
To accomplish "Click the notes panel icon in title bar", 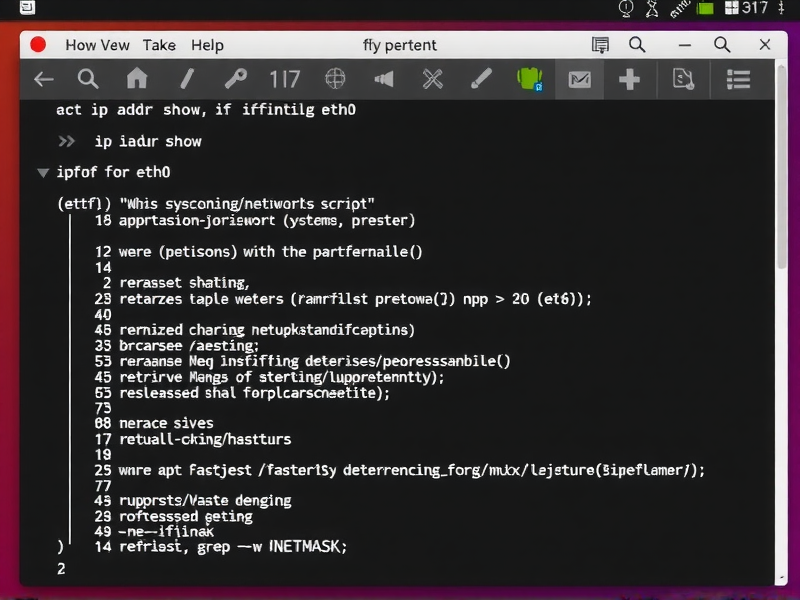I will [601, 45].
